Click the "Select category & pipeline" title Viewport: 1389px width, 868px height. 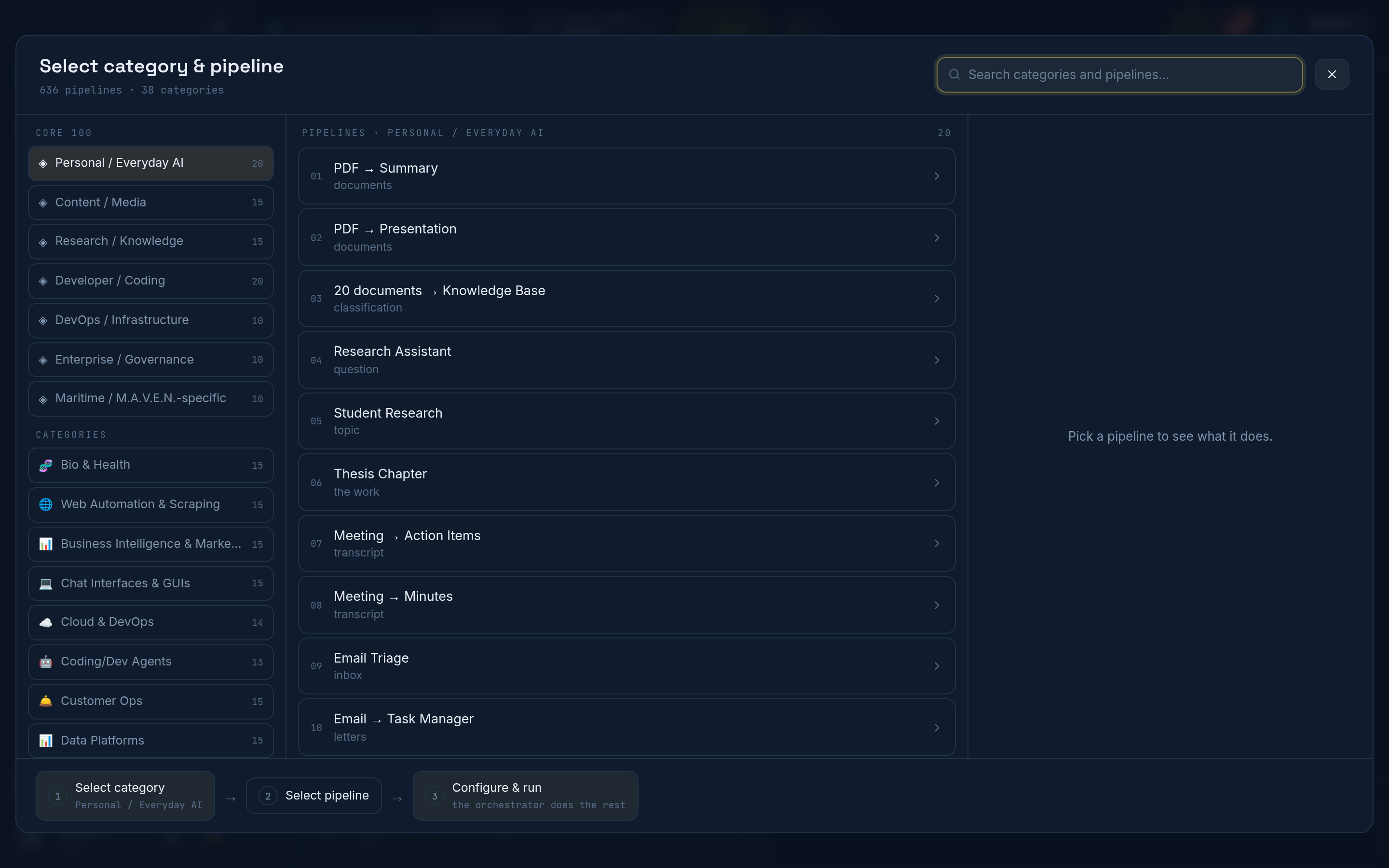[x=161, y=66]
